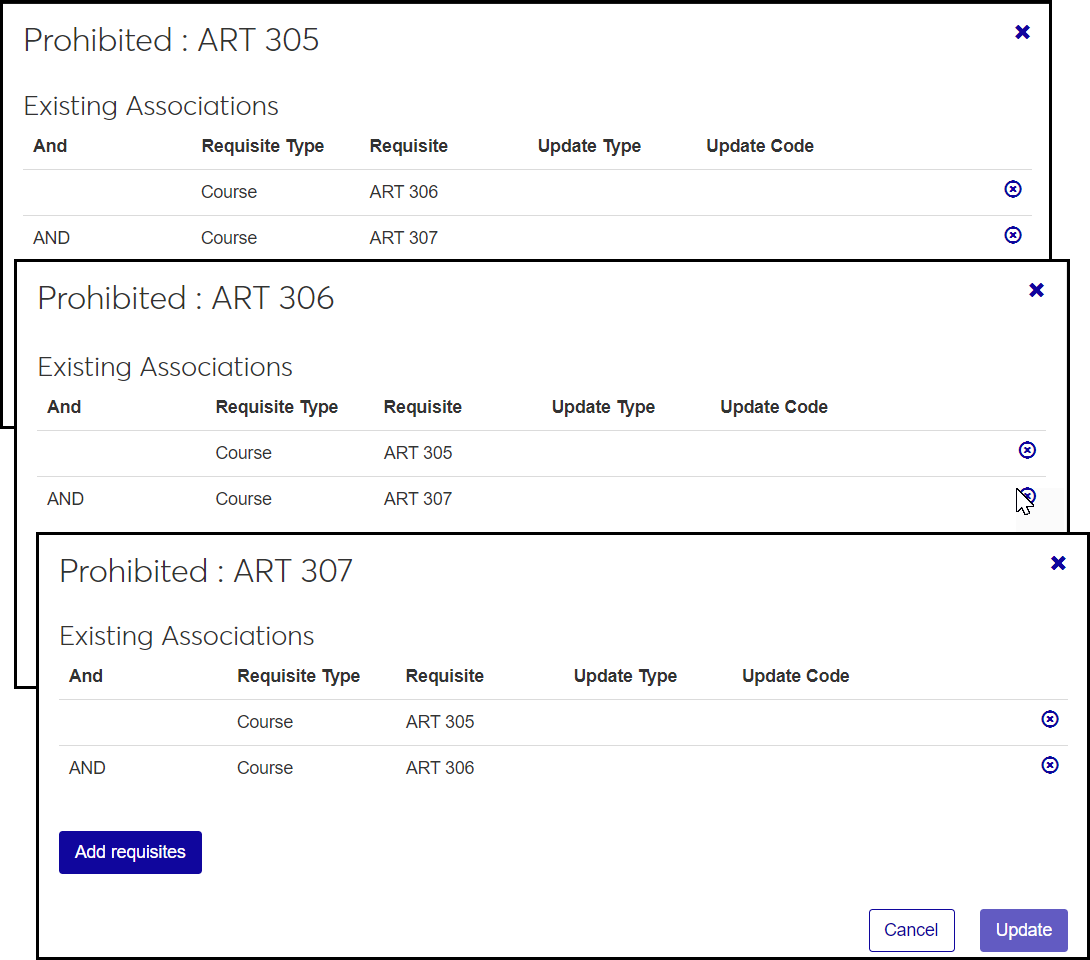Select Requisite Type column header in ART 307 dialog
This screenshot has height=960, width=1090.
[298, 676]
